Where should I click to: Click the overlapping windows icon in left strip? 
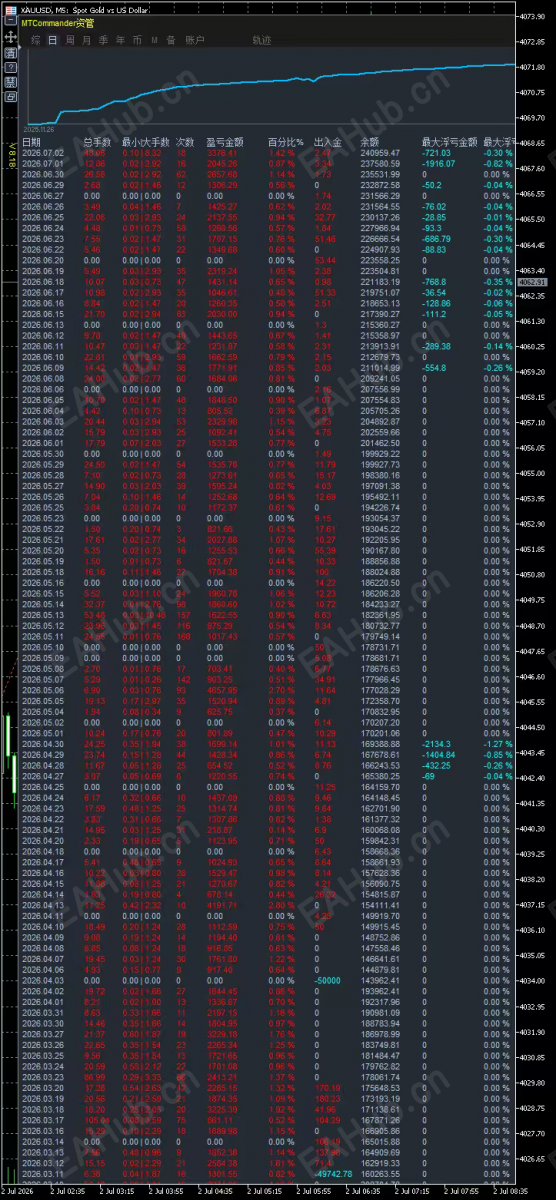click(10, 97)
